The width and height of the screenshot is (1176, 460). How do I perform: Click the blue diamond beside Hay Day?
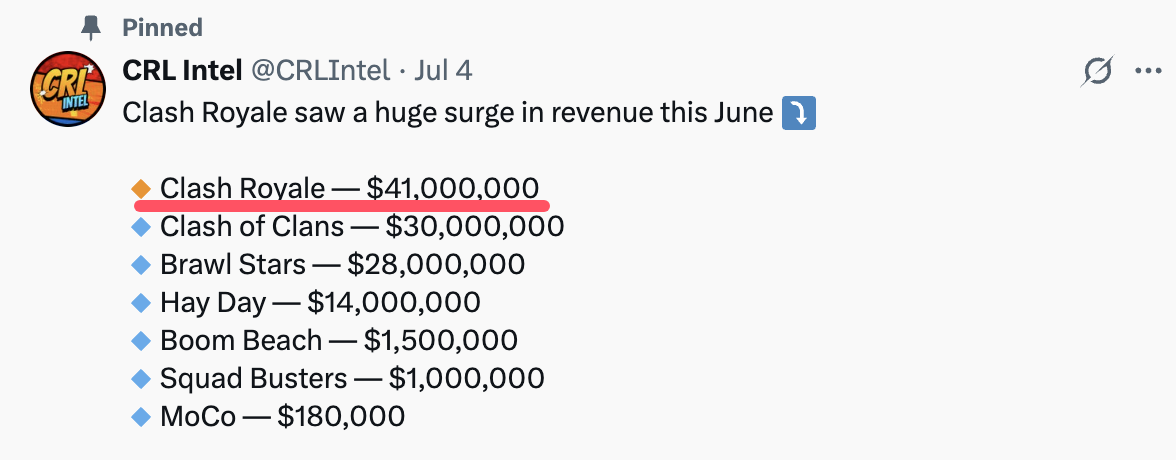[x=141, y=302]
